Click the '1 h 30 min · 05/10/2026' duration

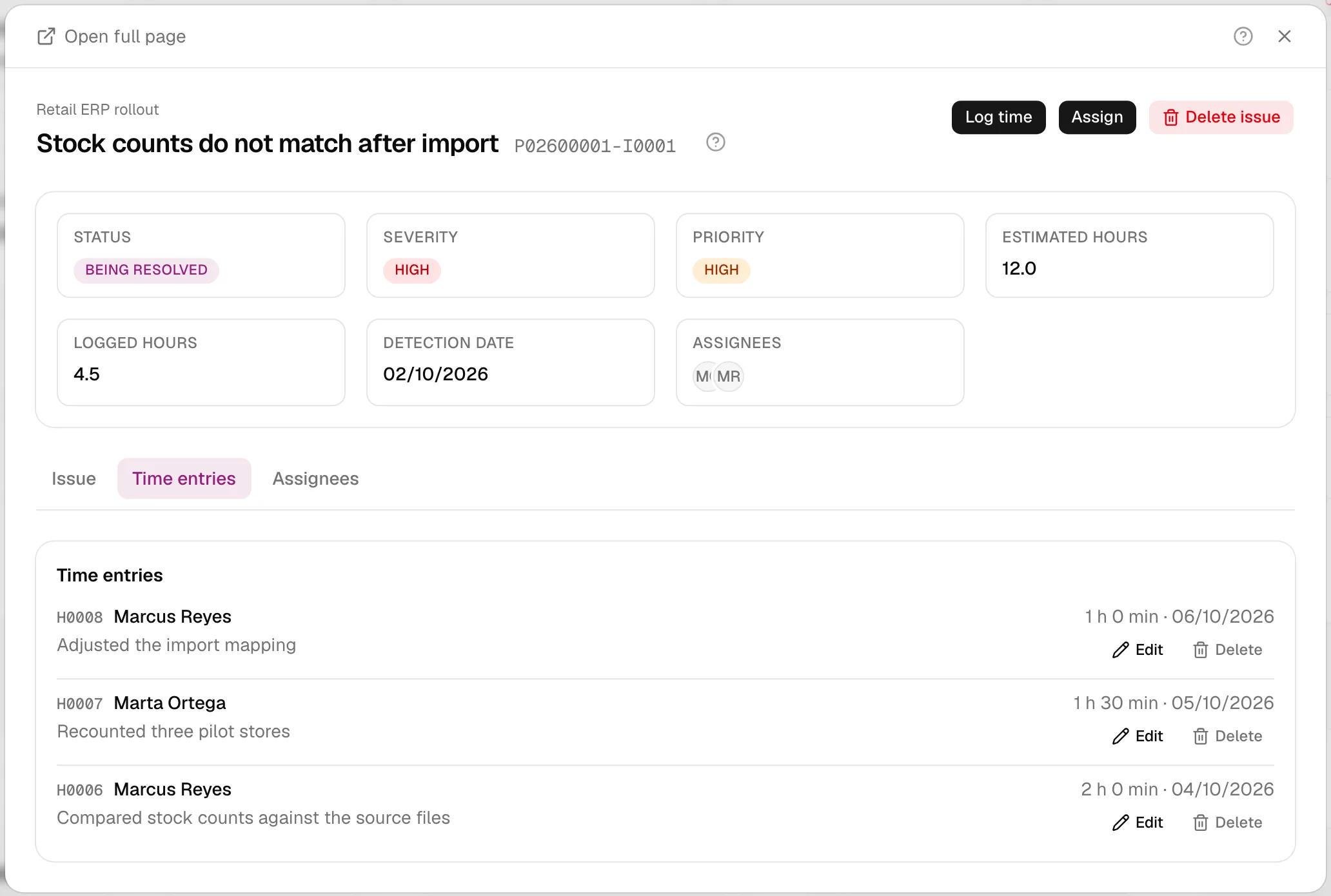1174,703
